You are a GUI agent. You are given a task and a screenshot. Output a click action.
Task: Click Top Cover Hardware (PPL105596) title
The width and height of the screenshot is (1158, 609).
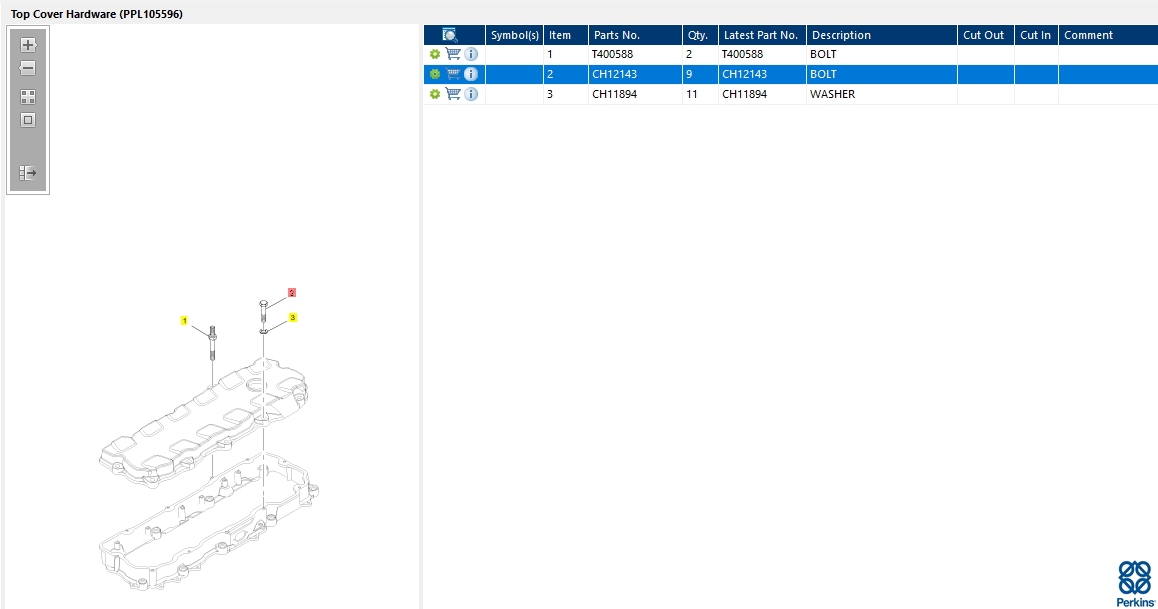coord(97,14)
